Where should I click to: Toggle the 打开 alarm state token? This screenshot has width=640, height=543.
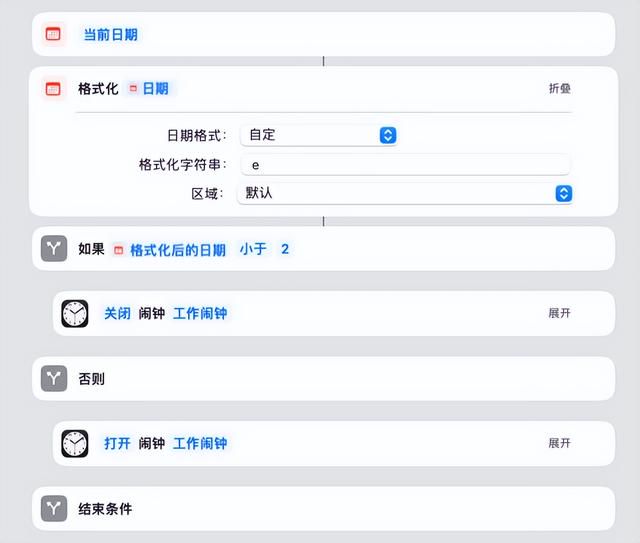pos(117,443)
